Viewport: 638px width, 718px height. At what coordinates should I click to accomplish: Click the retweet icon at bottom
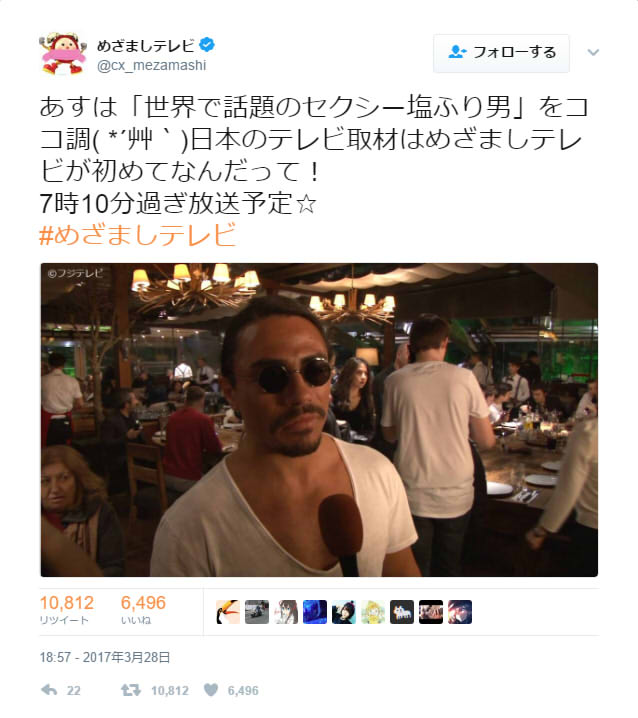(x=131, y=690)
